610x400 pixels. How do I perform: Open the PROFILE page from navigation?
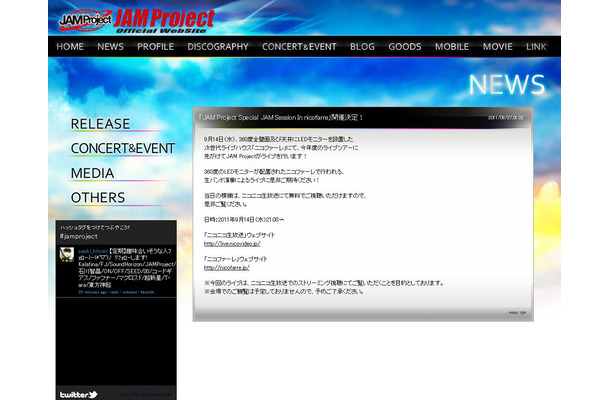156,47
